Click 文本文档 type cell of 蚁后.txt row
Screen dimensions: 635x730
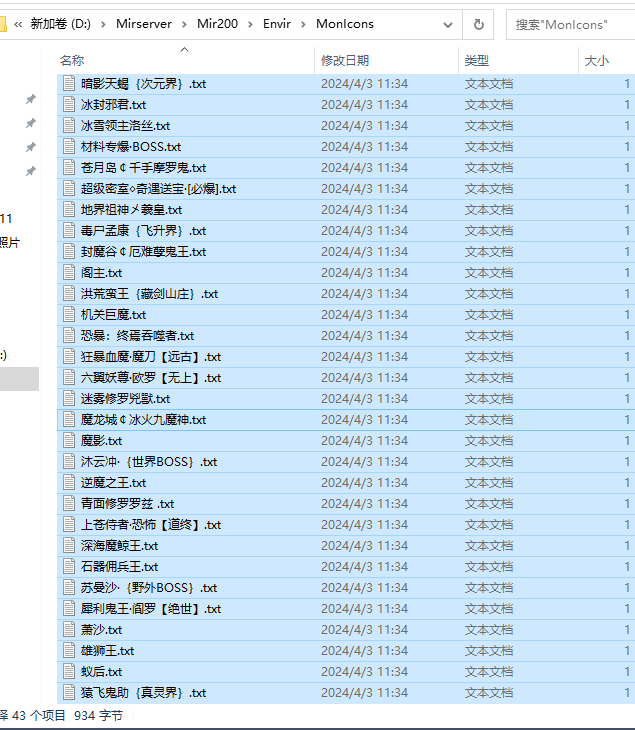(489, 672)
